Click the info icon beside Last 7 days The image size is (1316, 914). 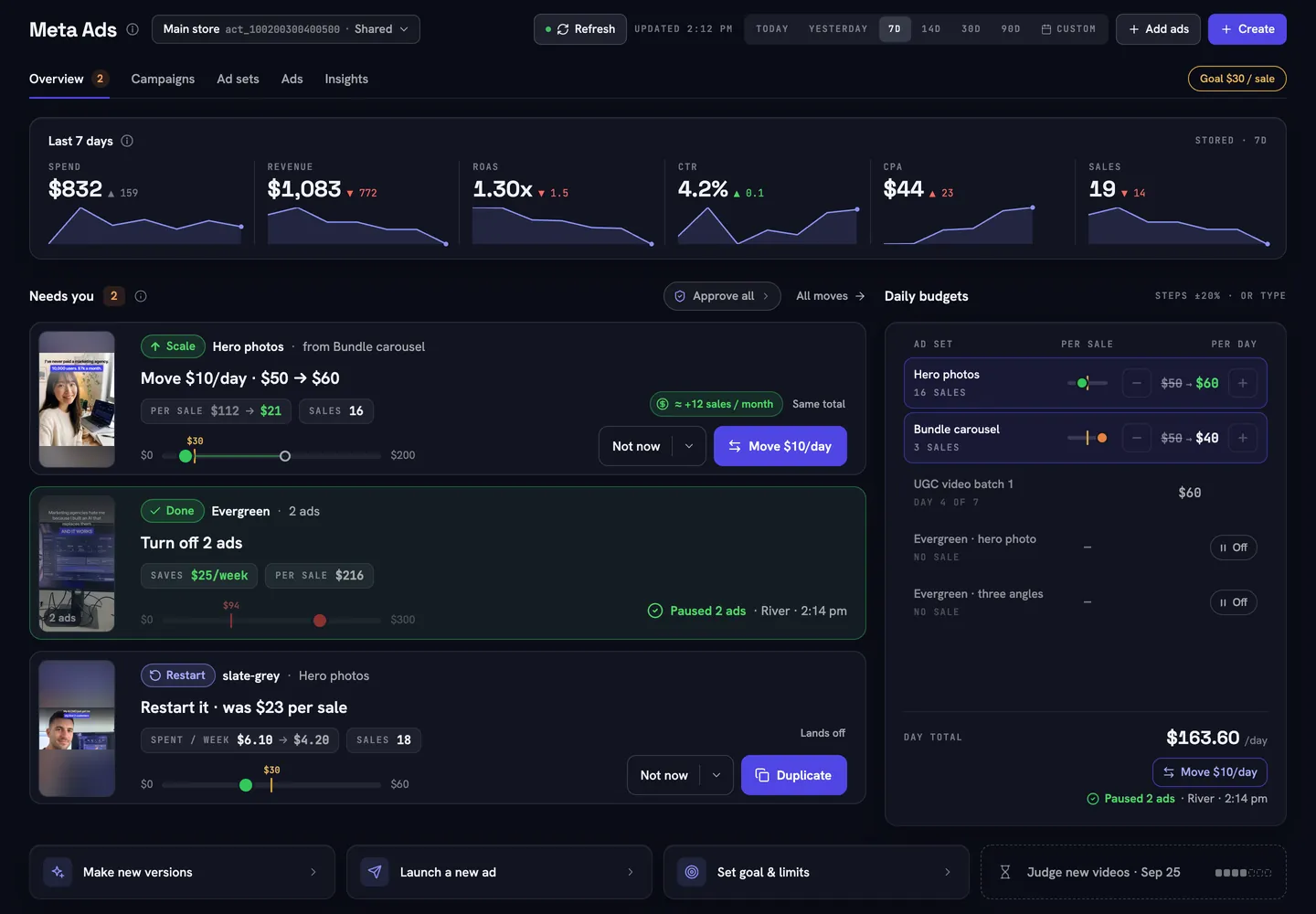[127, 141]
